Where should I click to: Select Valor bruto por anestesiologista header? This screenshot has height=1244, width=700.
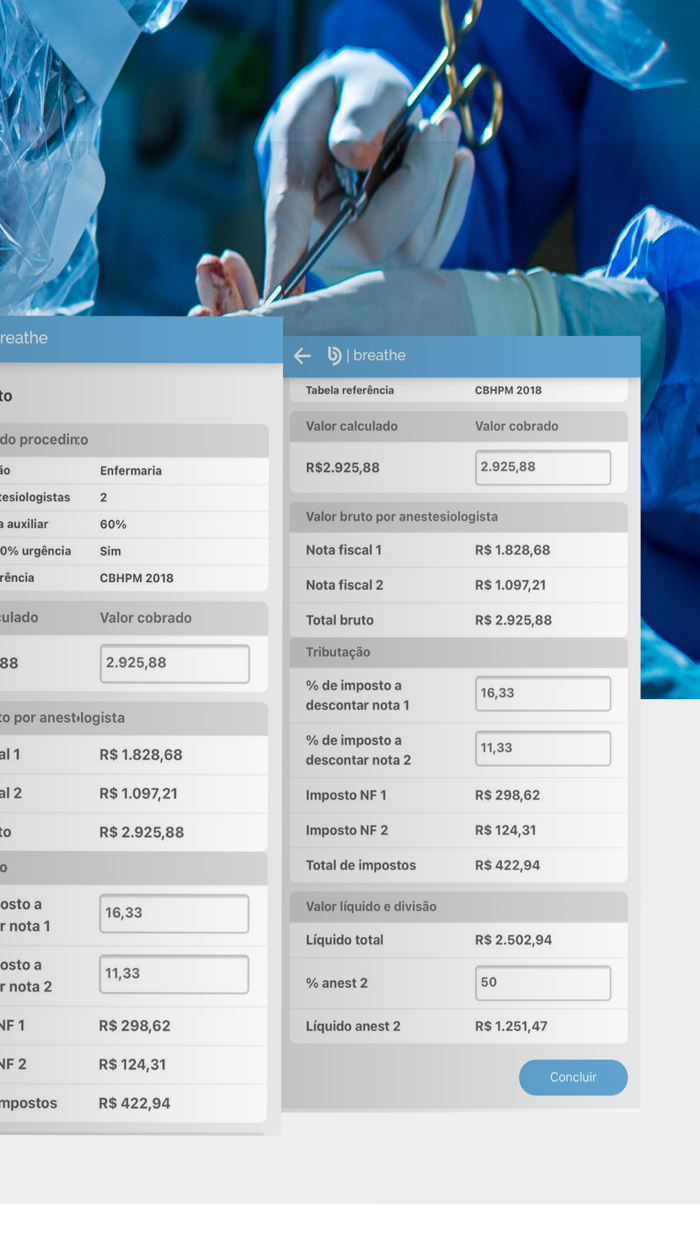[458, 517]
